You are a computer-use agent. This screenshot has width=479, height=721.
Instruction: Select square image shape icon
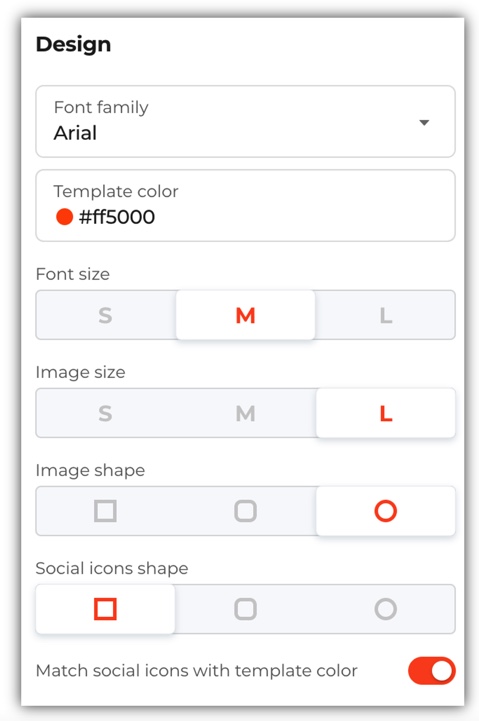click(x=105, y=511)
